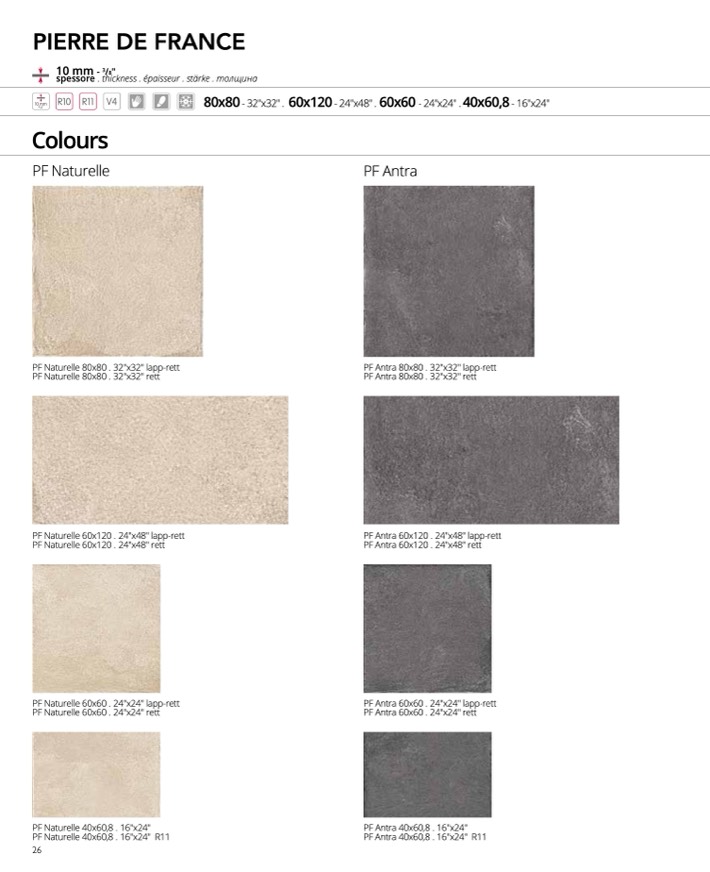Open the PF Antra 60x120 tile image

491,460
